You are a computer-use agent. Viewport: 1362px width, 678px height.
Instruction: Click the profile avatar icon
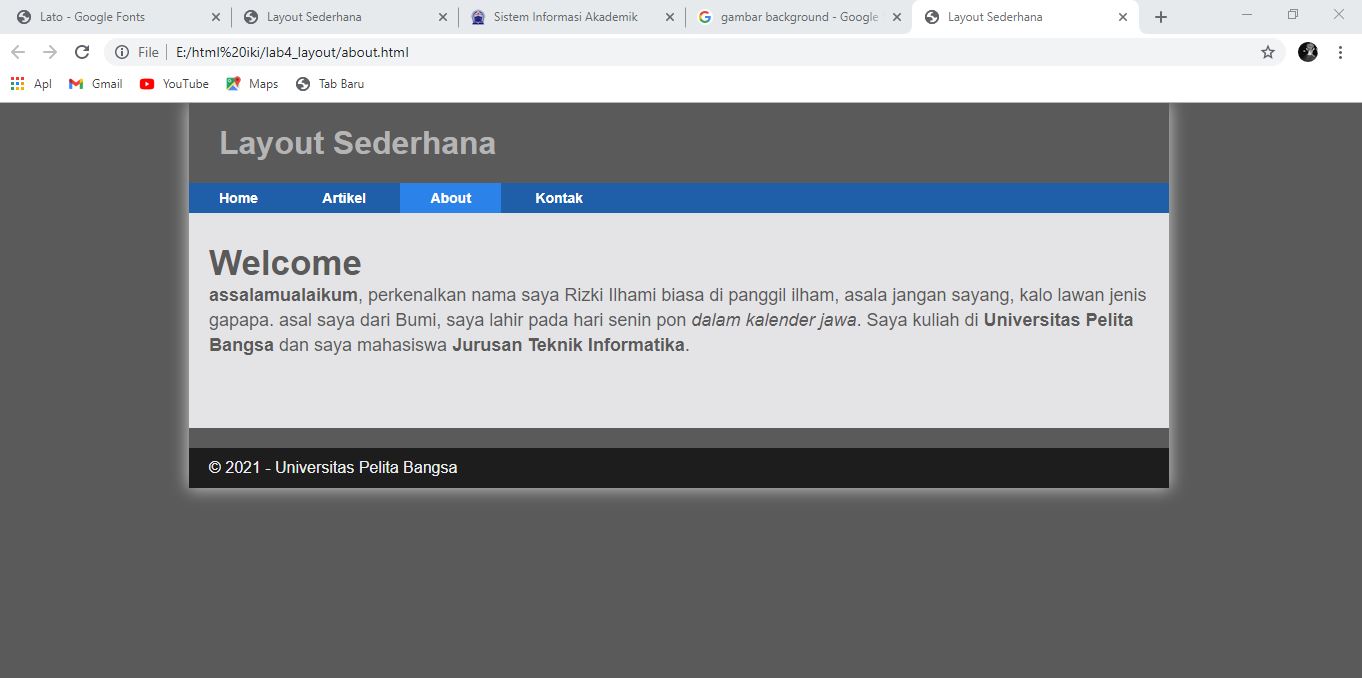(x=1308, y=51)
